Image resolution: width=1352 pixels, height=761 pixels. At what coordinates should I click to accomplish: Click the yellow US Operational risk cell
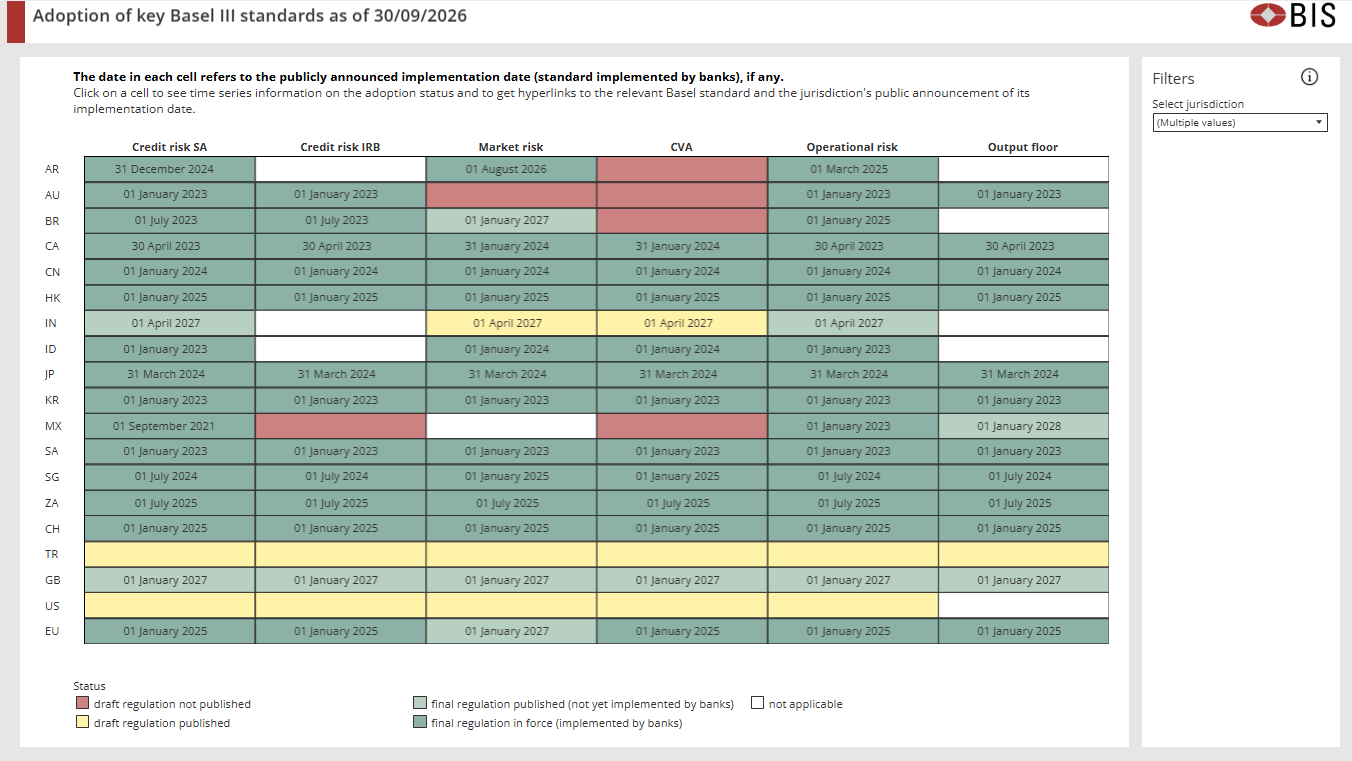[x=853, y=605]
